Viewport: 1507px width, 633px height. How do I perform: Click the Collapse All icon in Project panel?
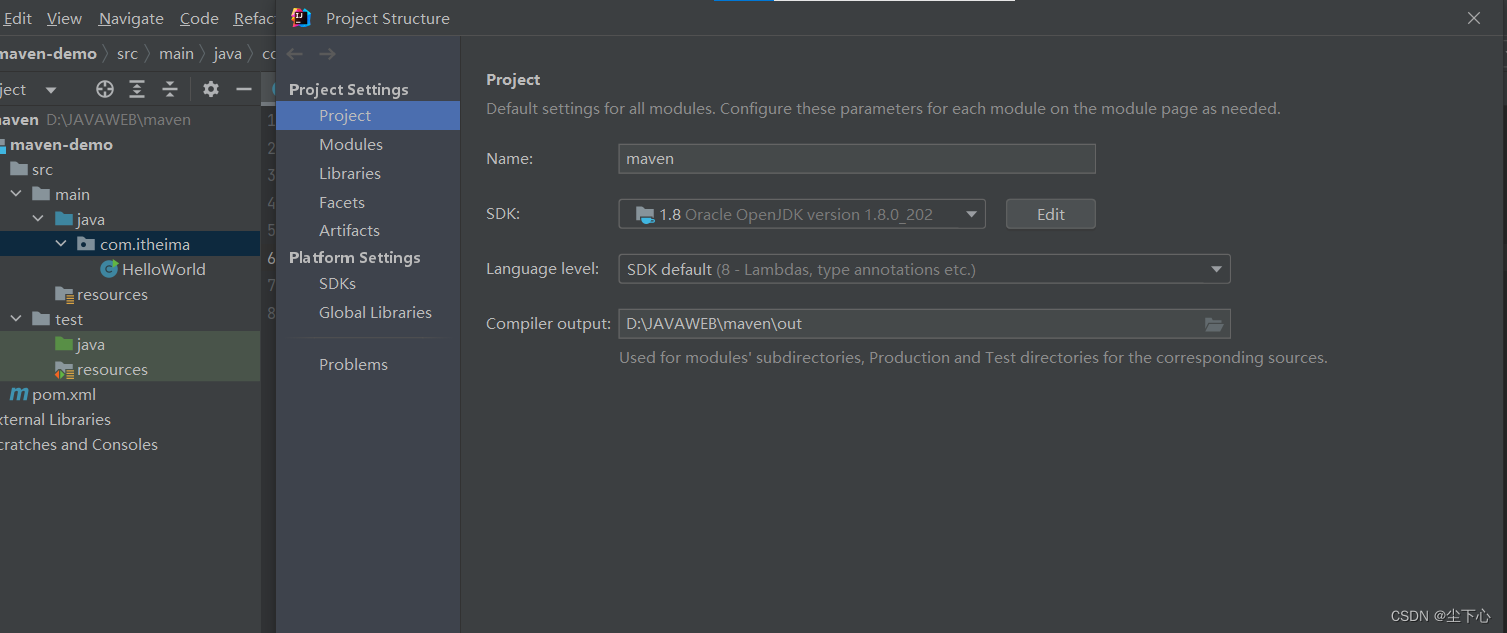pyautogui.click(x=170, y=89)
